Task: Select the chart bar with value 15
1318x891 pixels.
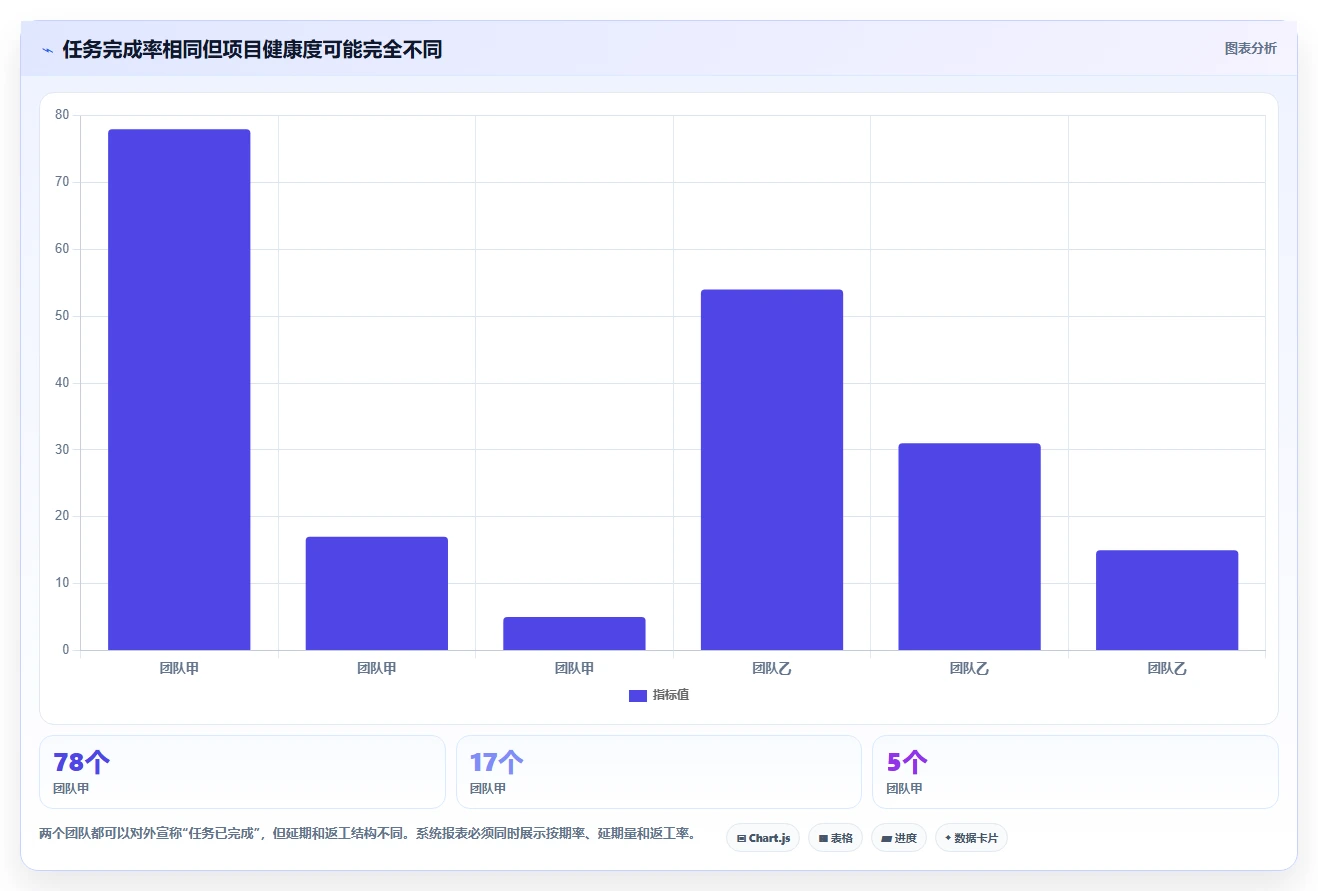Action: [1167, 600]
